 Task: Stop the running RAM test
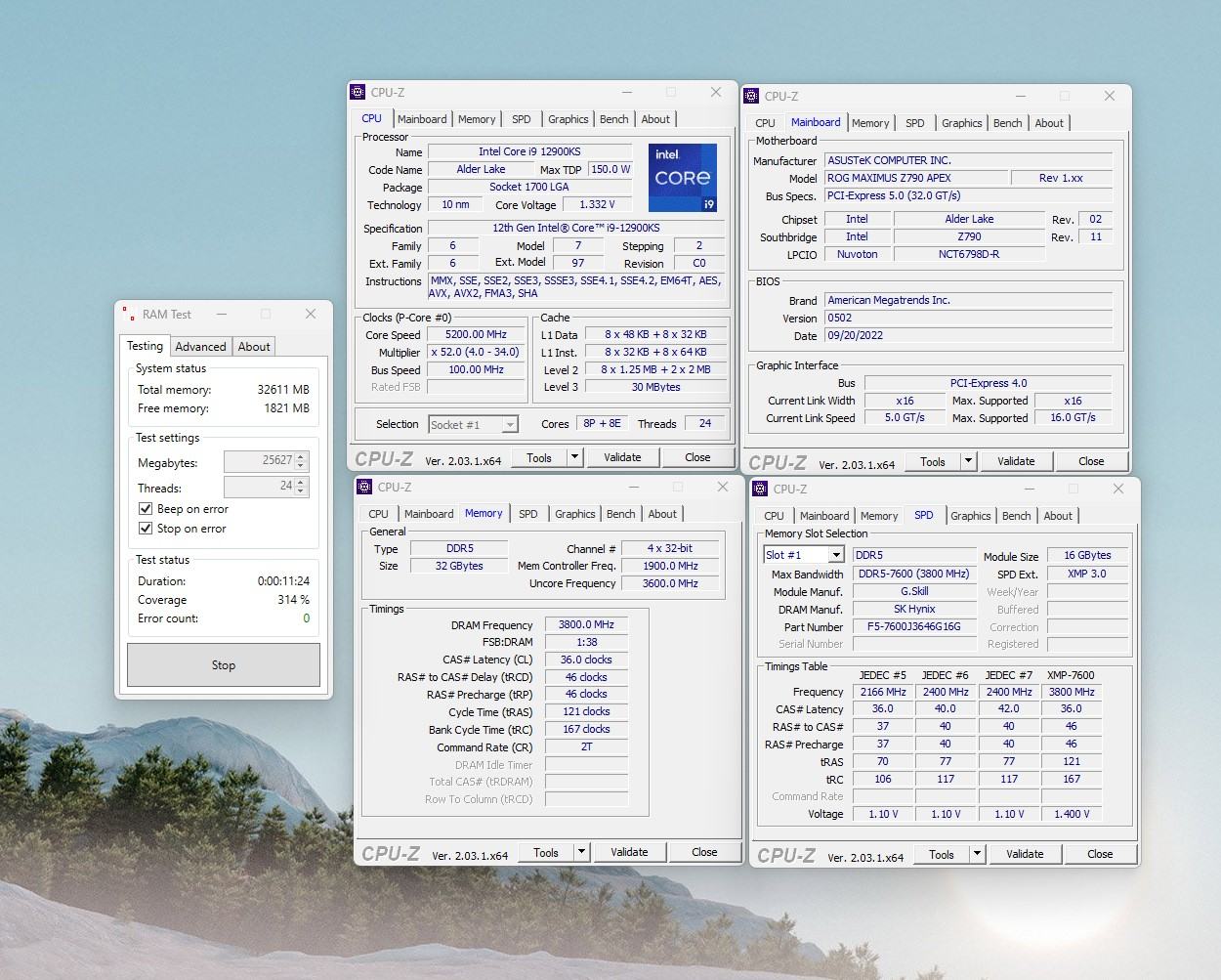click(224, 664)
